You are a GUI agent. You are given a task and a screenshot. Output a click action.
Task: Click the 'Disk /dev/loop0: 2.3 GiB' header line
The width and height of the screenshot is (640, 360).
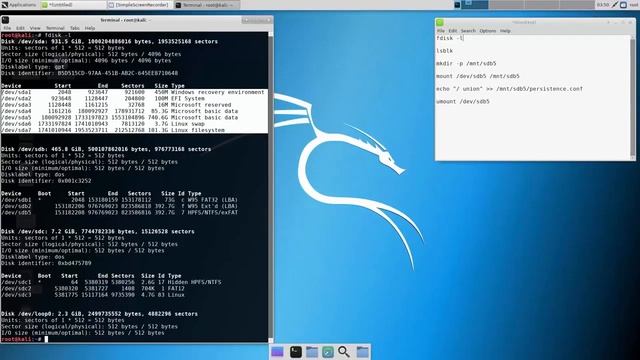click(x=100, y=314)
